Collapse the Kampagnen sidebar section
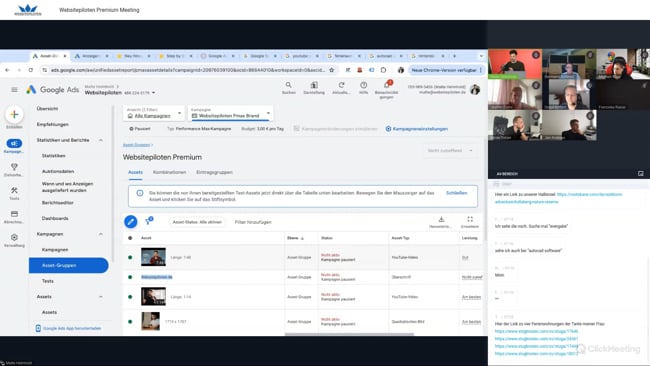The height and width of the screenshot is (366, 650). click(101, 234)
